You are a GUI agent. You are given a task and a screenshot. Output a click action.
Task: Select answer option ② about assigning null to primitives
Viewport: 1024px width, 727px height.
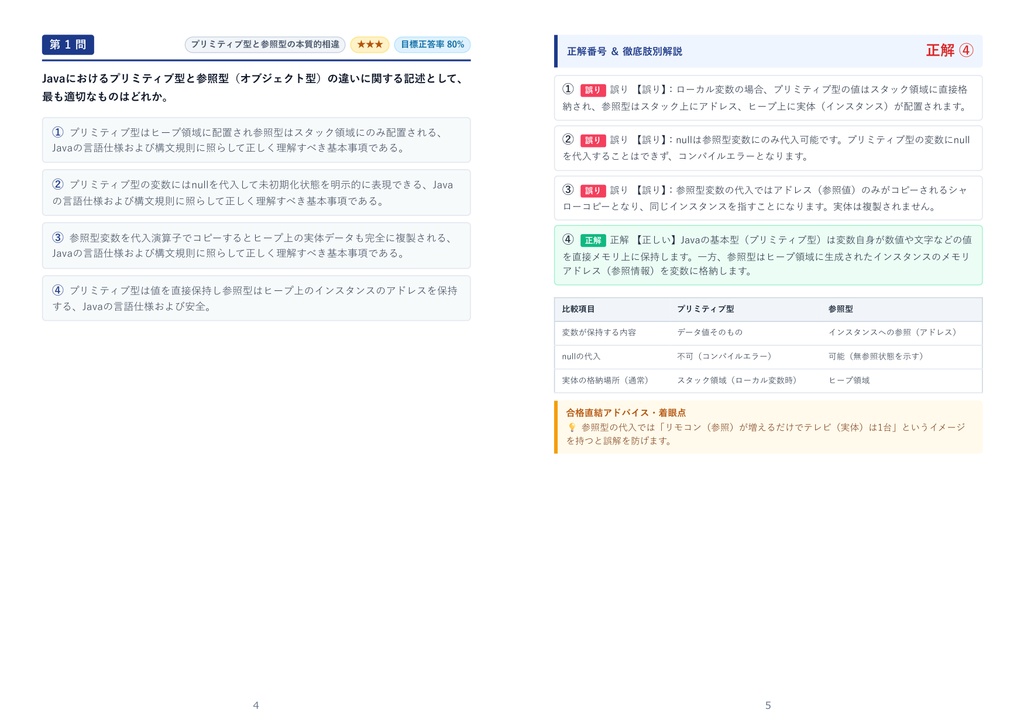(256, 193)
